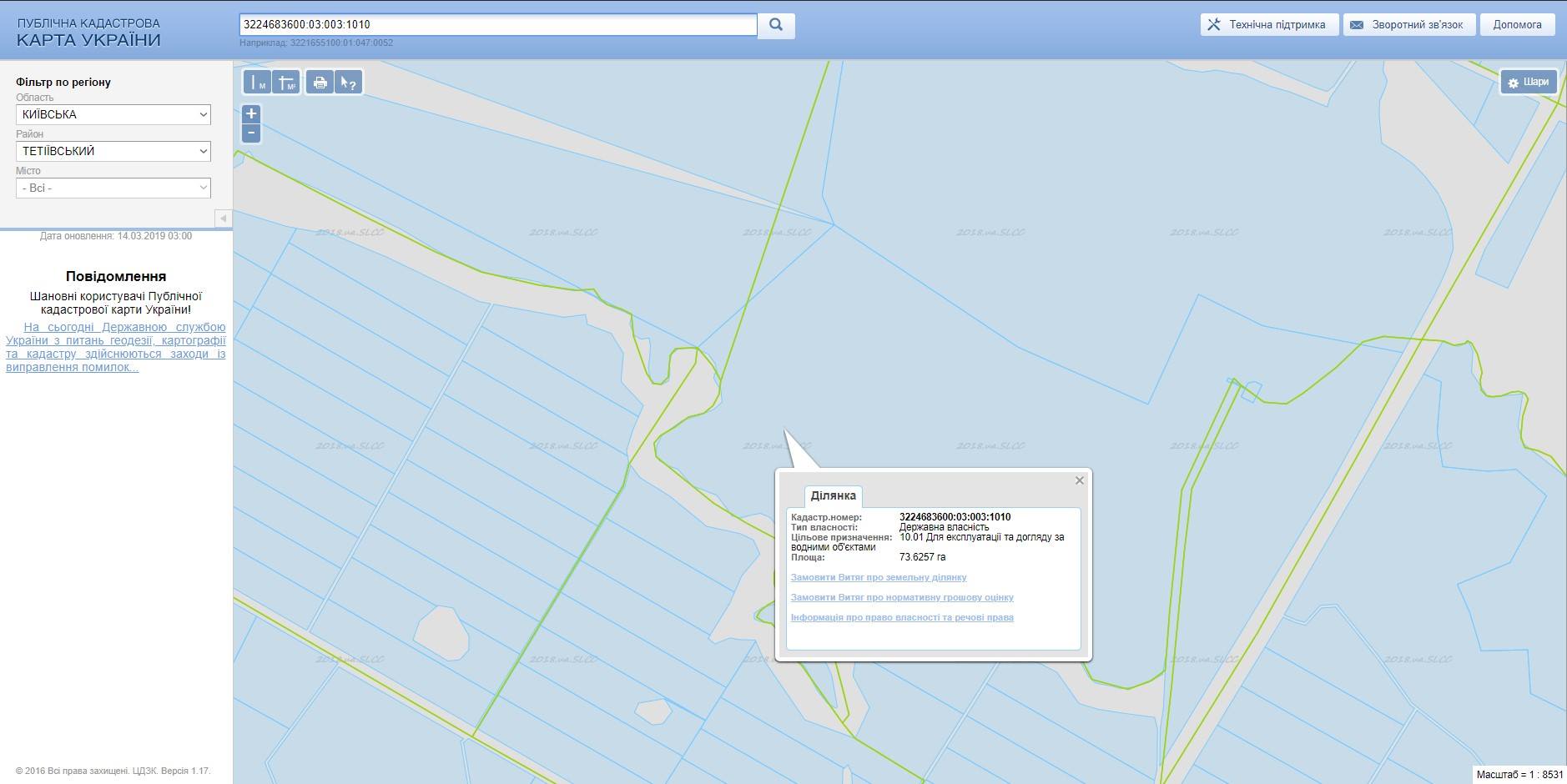Expand the Місто dropdown
This screenshot has height=784, width=1567.
113,188
